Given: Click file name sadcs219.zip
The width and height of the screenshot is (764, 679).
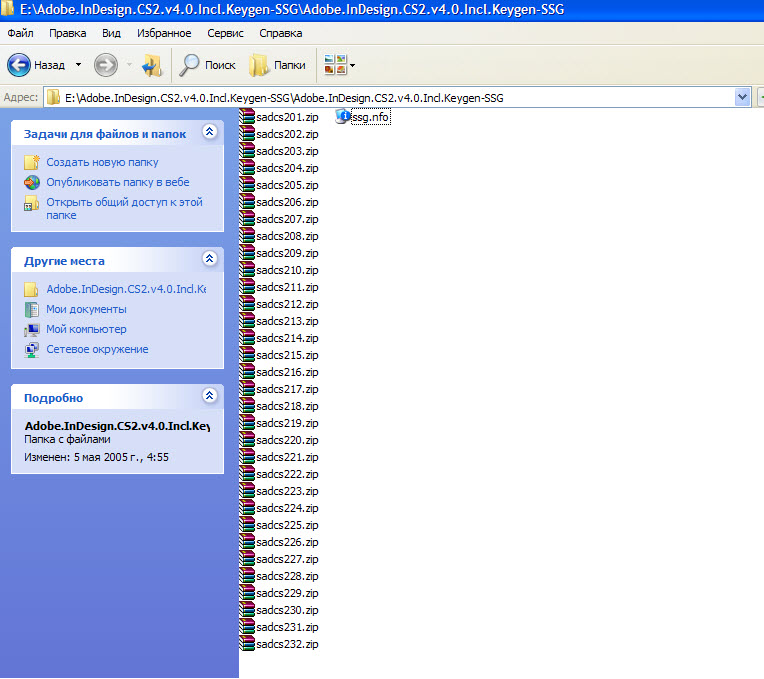Looking at the screenshot, I should coord(287,423).
